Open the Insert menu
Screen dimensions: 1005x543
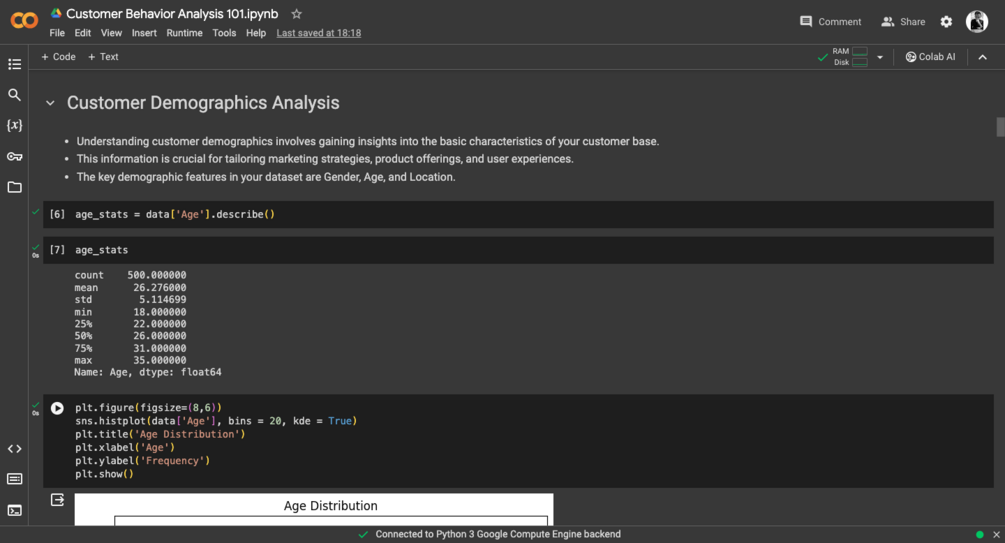[144, 33]
